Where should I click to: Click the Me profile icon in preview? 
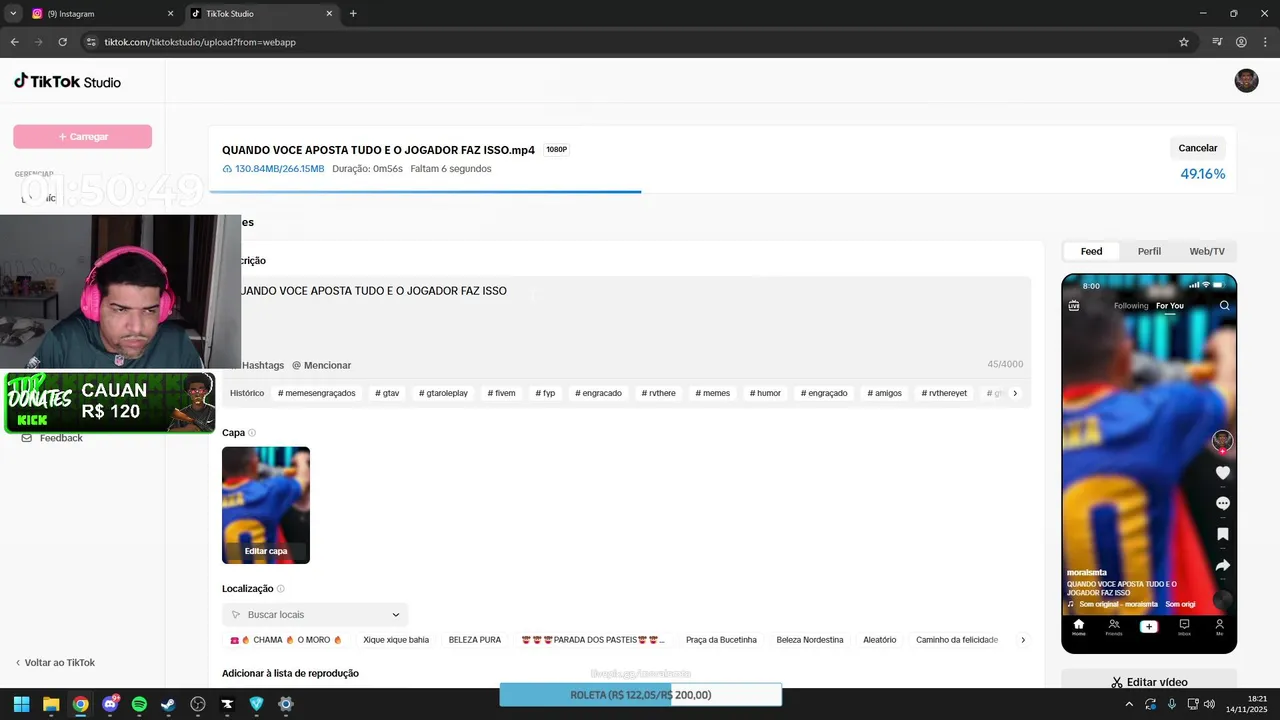coord(1219,627)
